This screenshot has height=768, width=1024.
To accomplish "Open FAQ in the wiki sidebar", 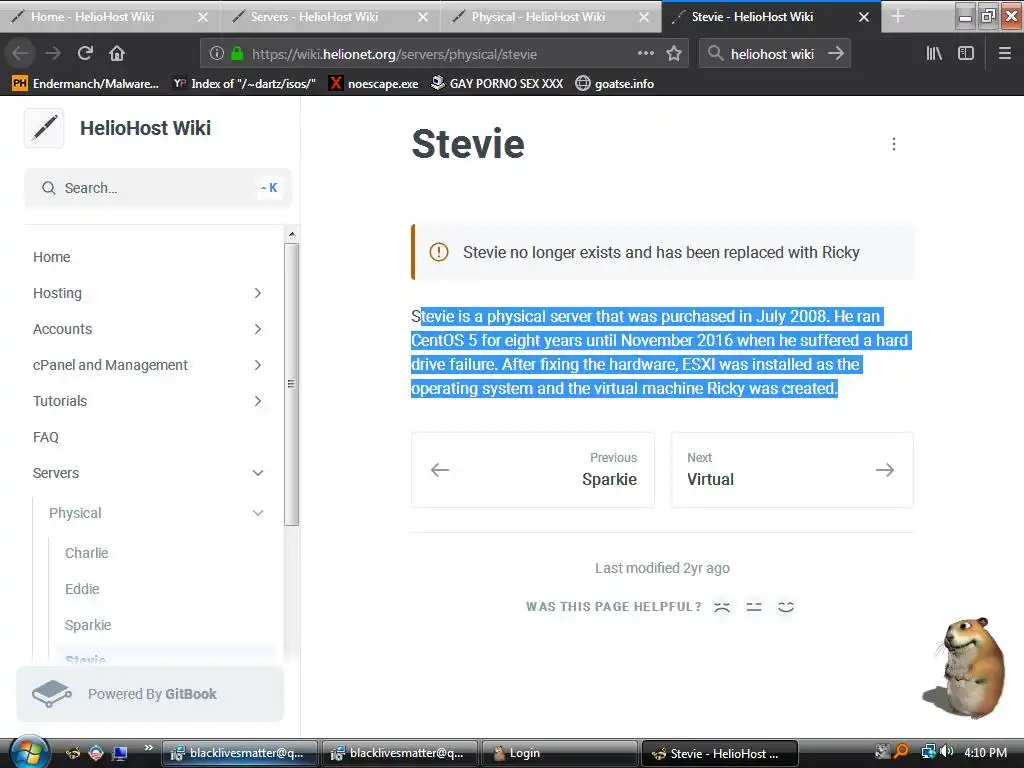I will [46, 437].
